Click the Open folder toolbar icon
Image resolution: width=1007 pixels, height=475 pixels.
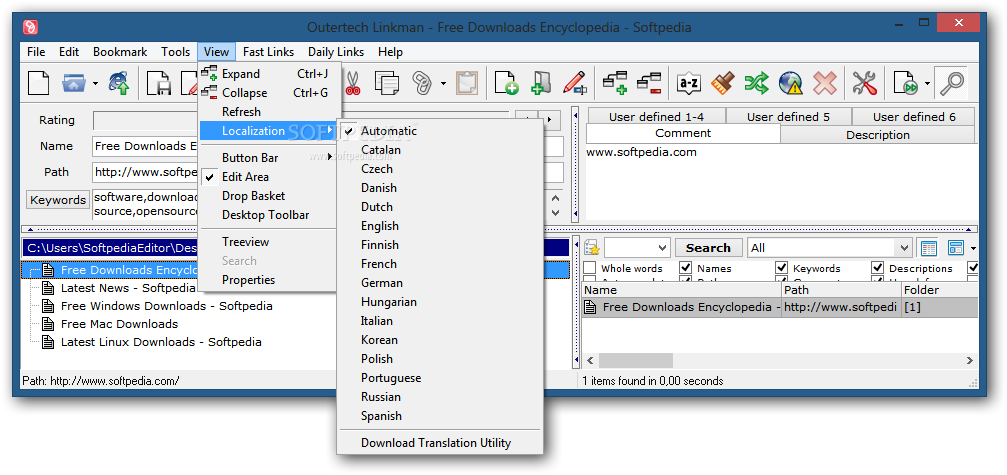click(74, 83)
